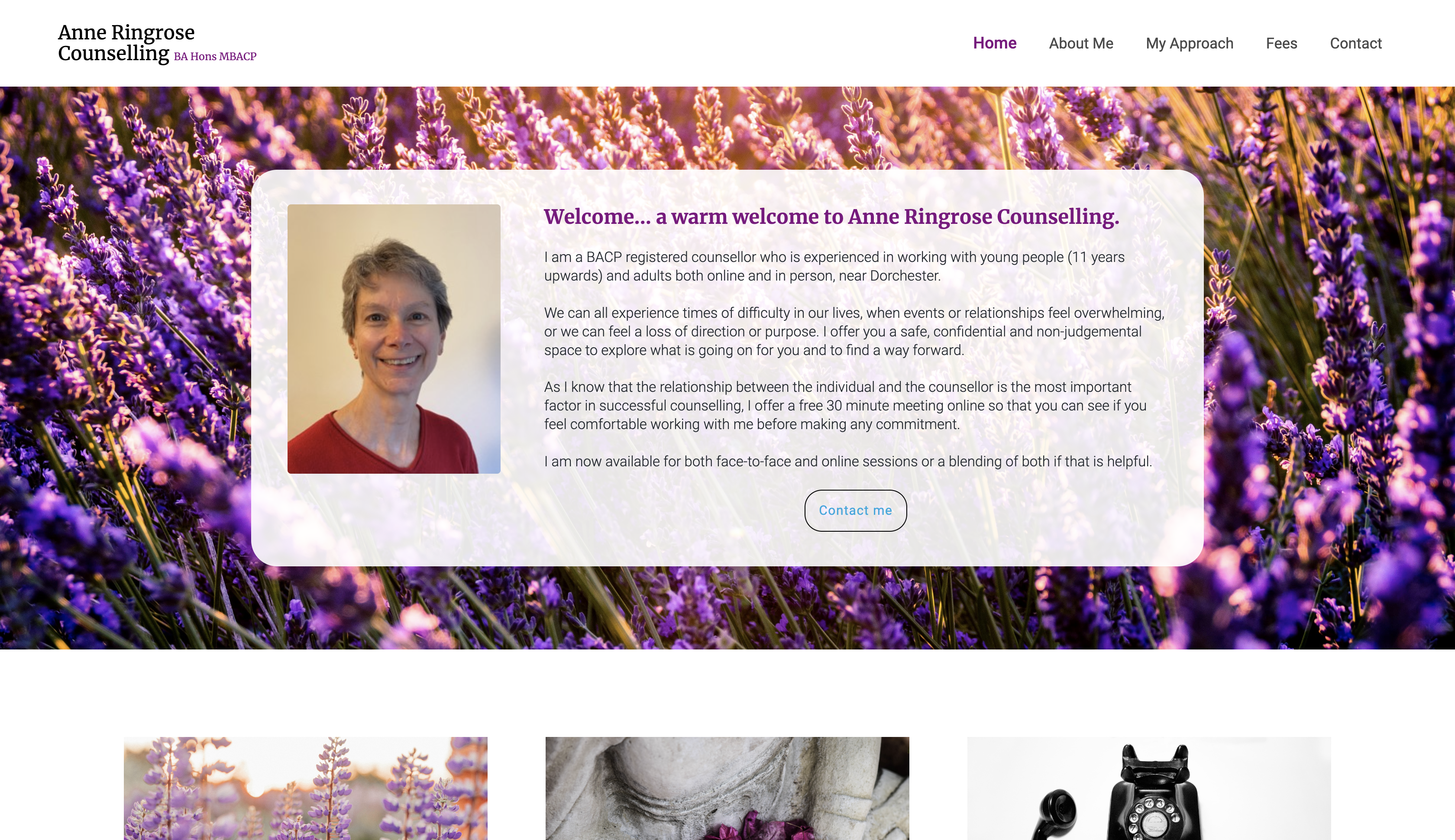Click the welcome message heading text

(x=831, y=216)
